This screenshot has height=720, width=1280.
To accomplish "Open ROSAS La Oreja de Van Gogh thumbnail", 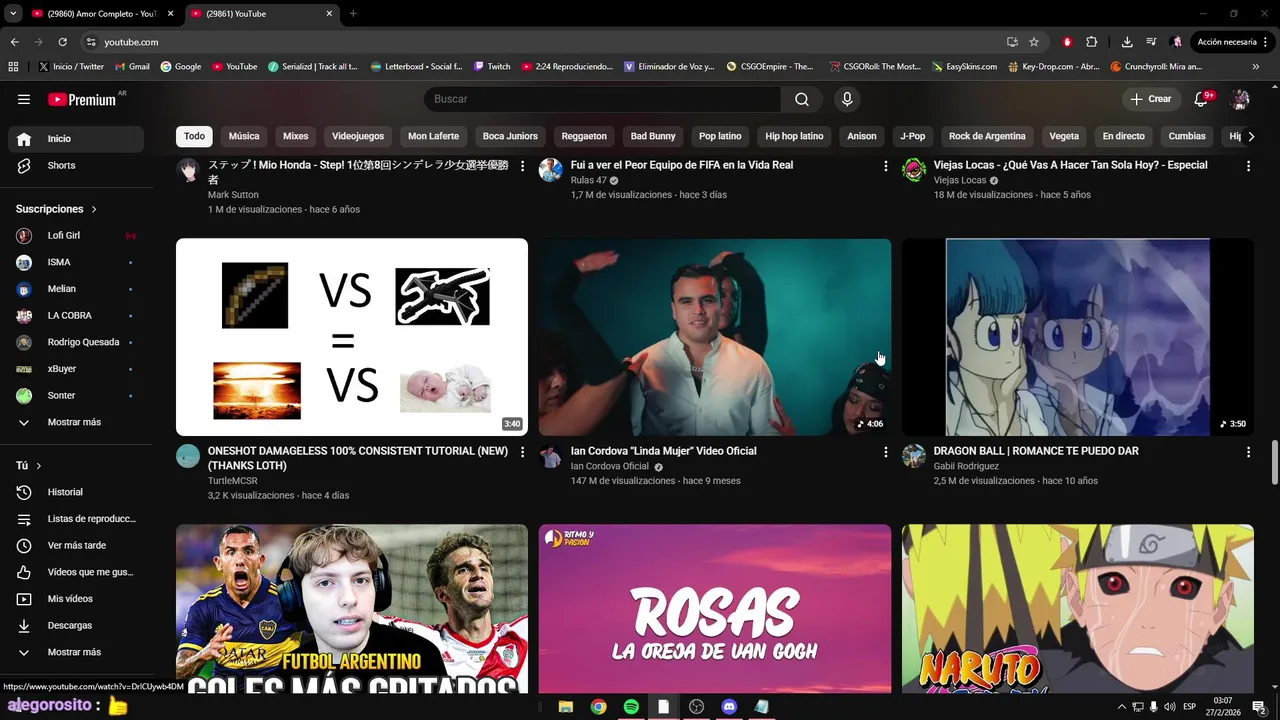I will pos(715,609).
